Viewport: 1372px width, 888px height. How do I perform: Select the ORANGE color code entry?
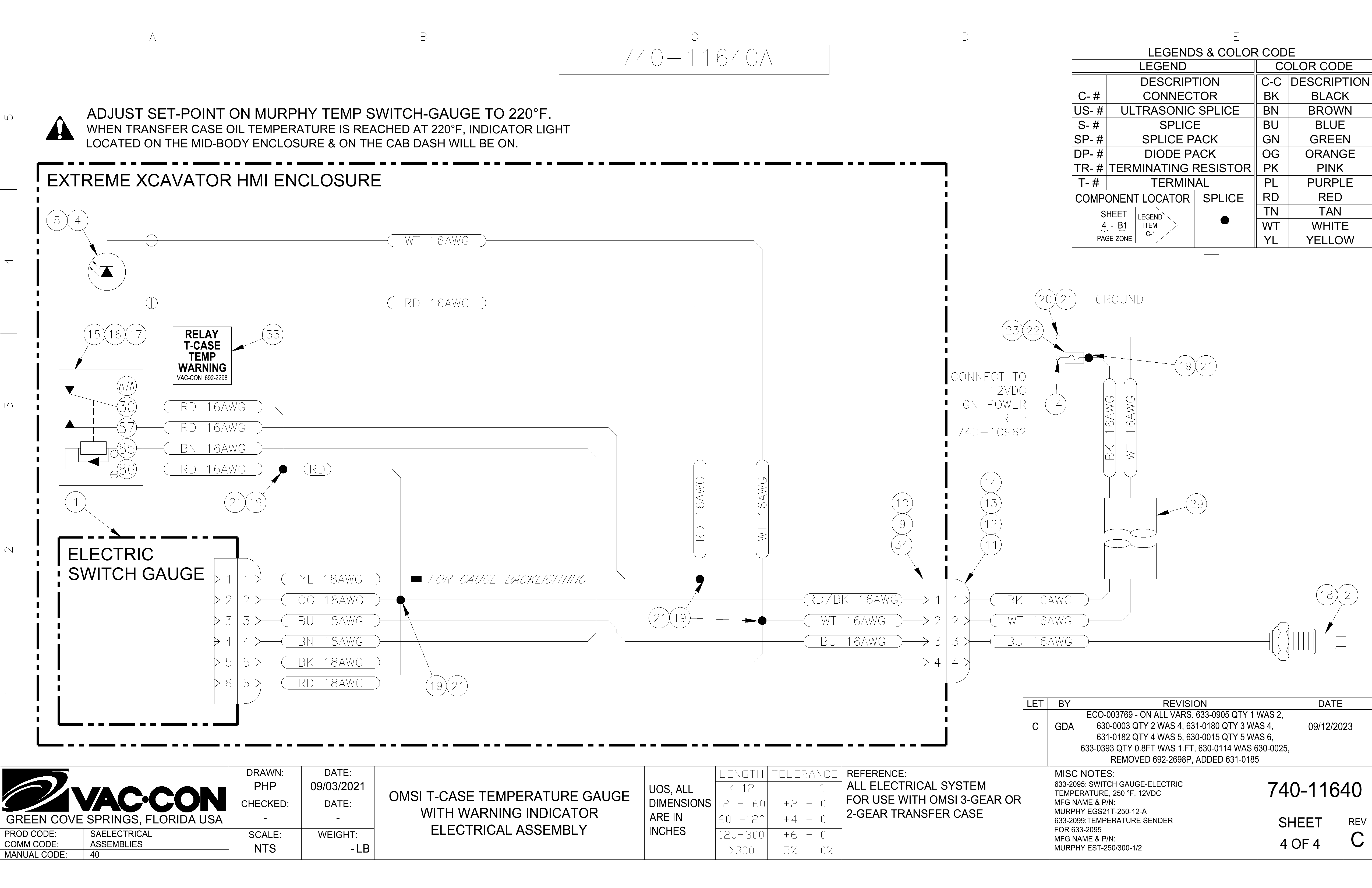click(1330, 154)
